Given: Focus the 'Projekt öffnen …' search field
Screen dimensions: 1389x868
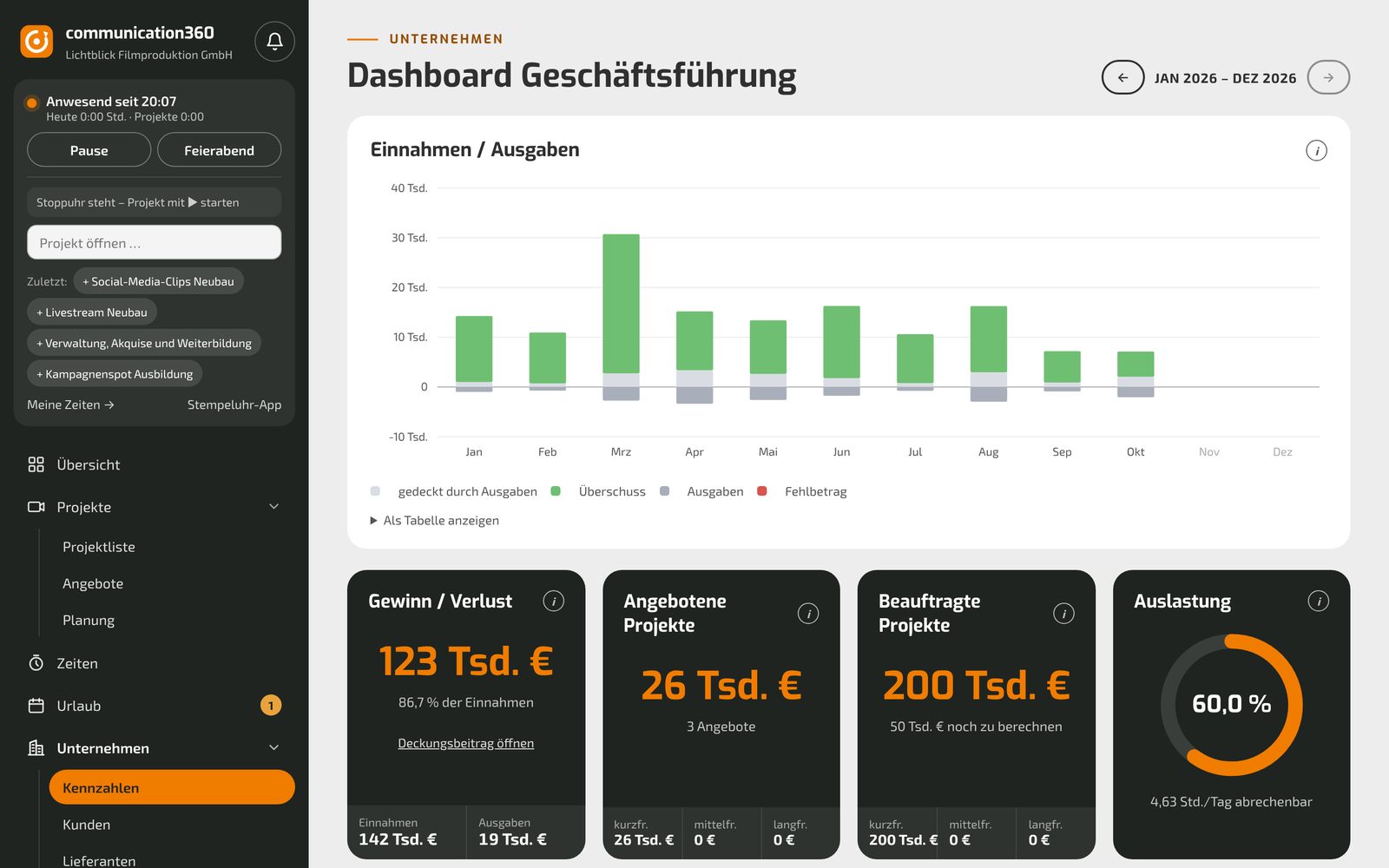Looking at the screenshot, I should tap(155, 242).
